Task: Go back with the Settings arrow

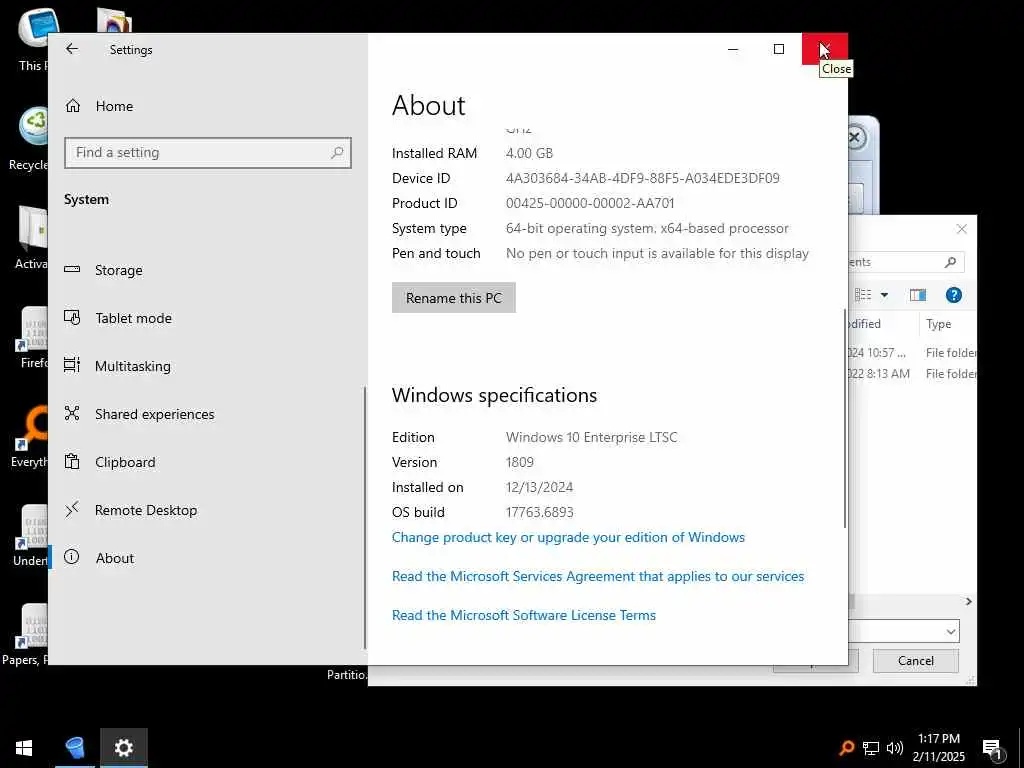Action: pos(72,49)
